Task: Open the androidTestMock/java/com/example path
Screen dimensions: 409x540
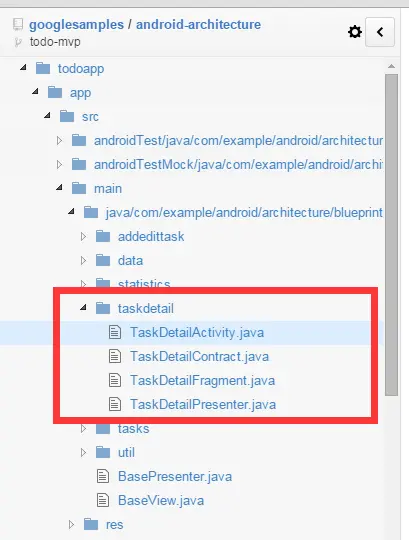Action: tap(239, 165)
